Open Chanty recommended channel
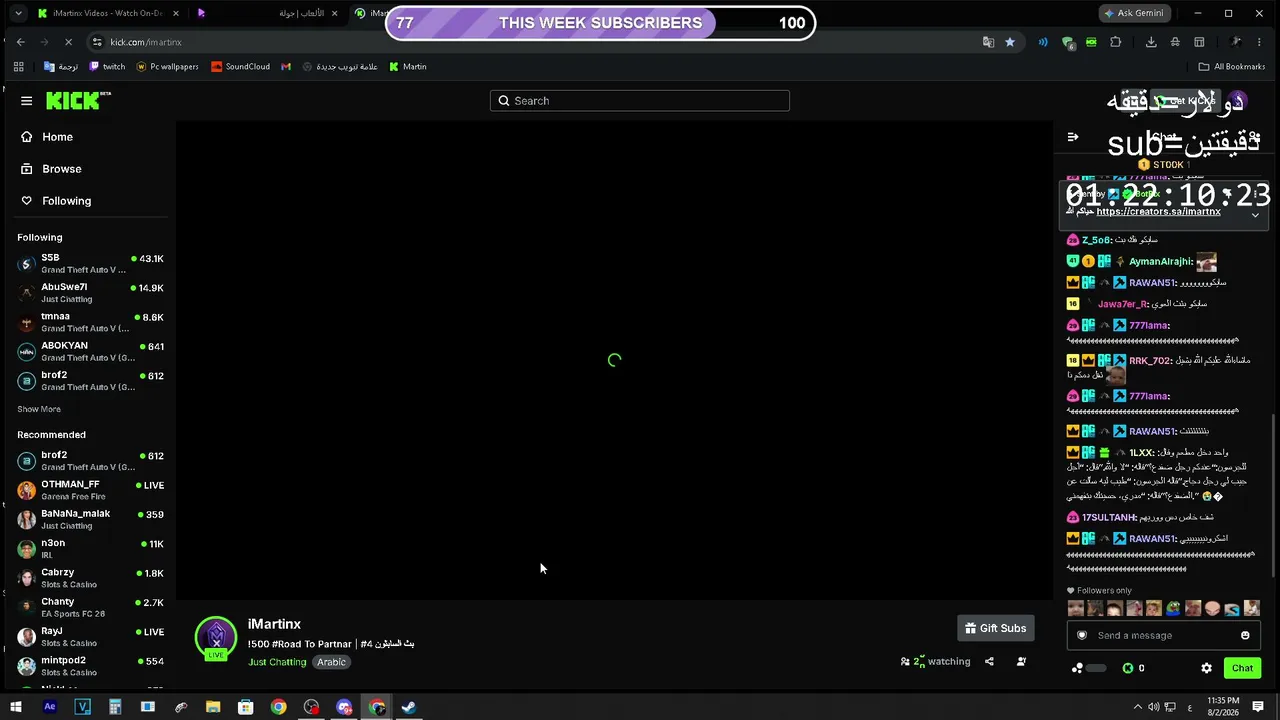This screenshot has height=720, width=1280. tap(90, 607)
